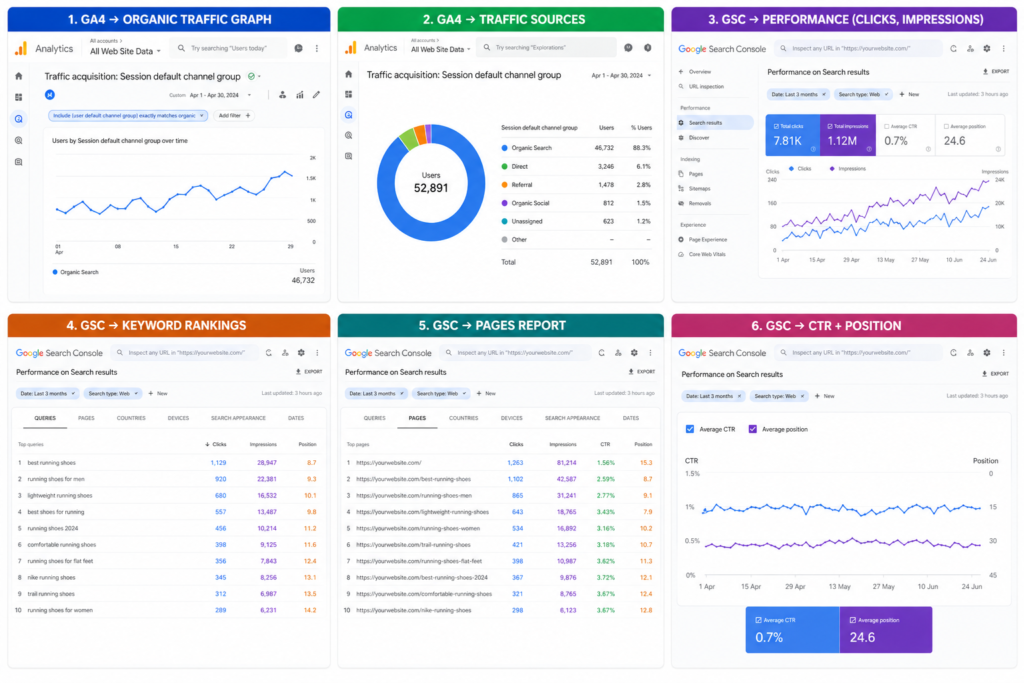The height and width of the screenshot is (683, 1024).
Task: Click Home icon in panel 2 Analytics sidebar
Action: point(349,74)
